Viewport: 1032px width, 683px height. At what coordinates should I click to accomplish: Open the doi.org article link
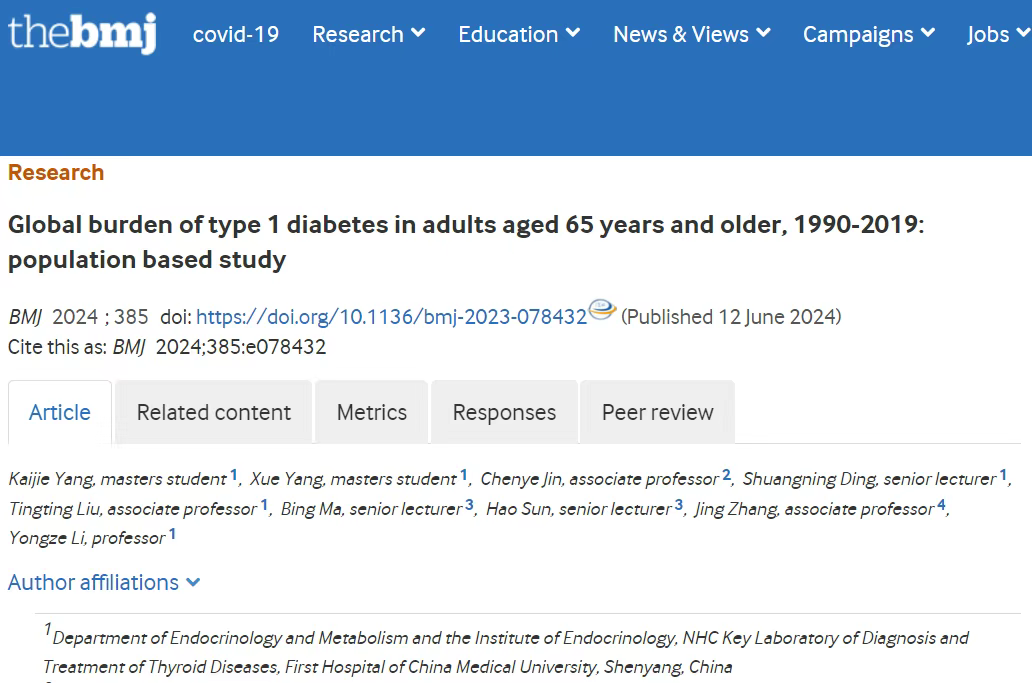(392, 317)
